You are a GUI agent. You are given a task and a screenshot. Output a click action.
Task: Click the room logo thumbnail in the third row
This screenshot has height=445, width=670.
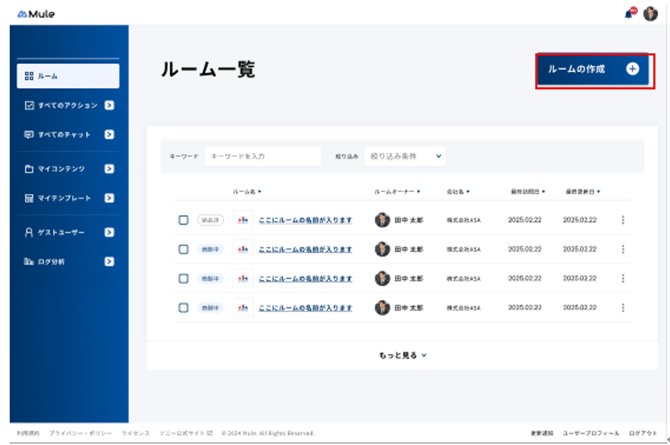point(243,278)
